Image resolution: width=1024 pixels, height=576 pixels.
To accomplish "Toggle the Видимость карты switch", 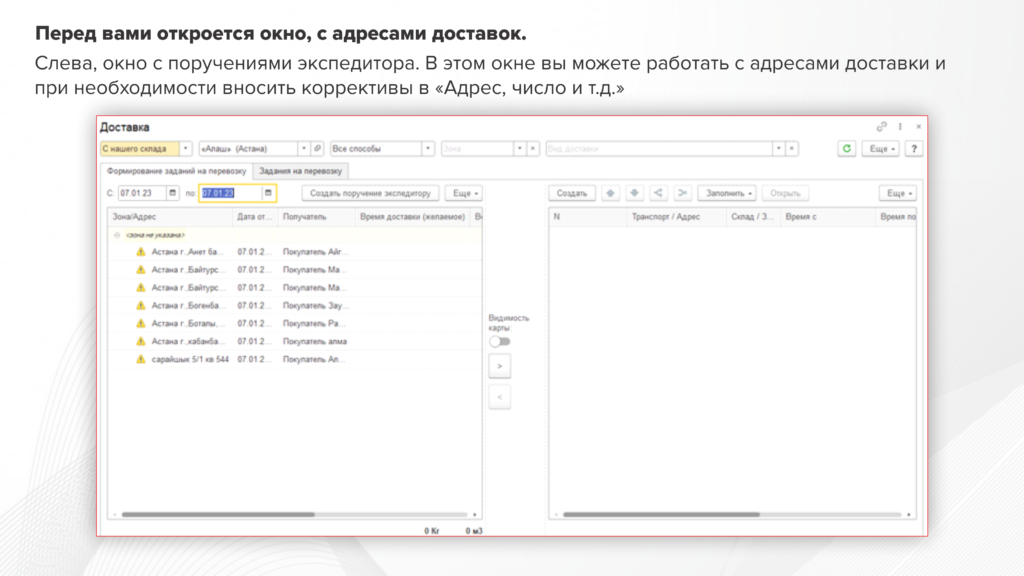I will click(500, 342).
